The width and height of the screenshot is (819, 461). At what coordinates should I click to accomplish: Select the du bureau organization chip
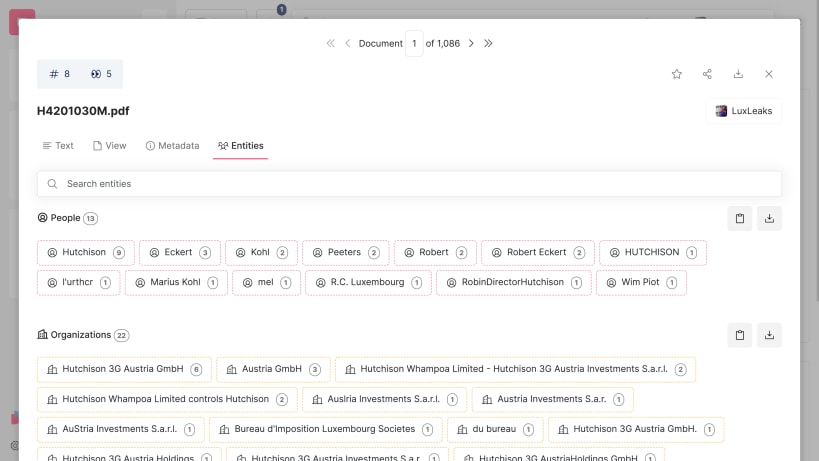tap(495, 429)
